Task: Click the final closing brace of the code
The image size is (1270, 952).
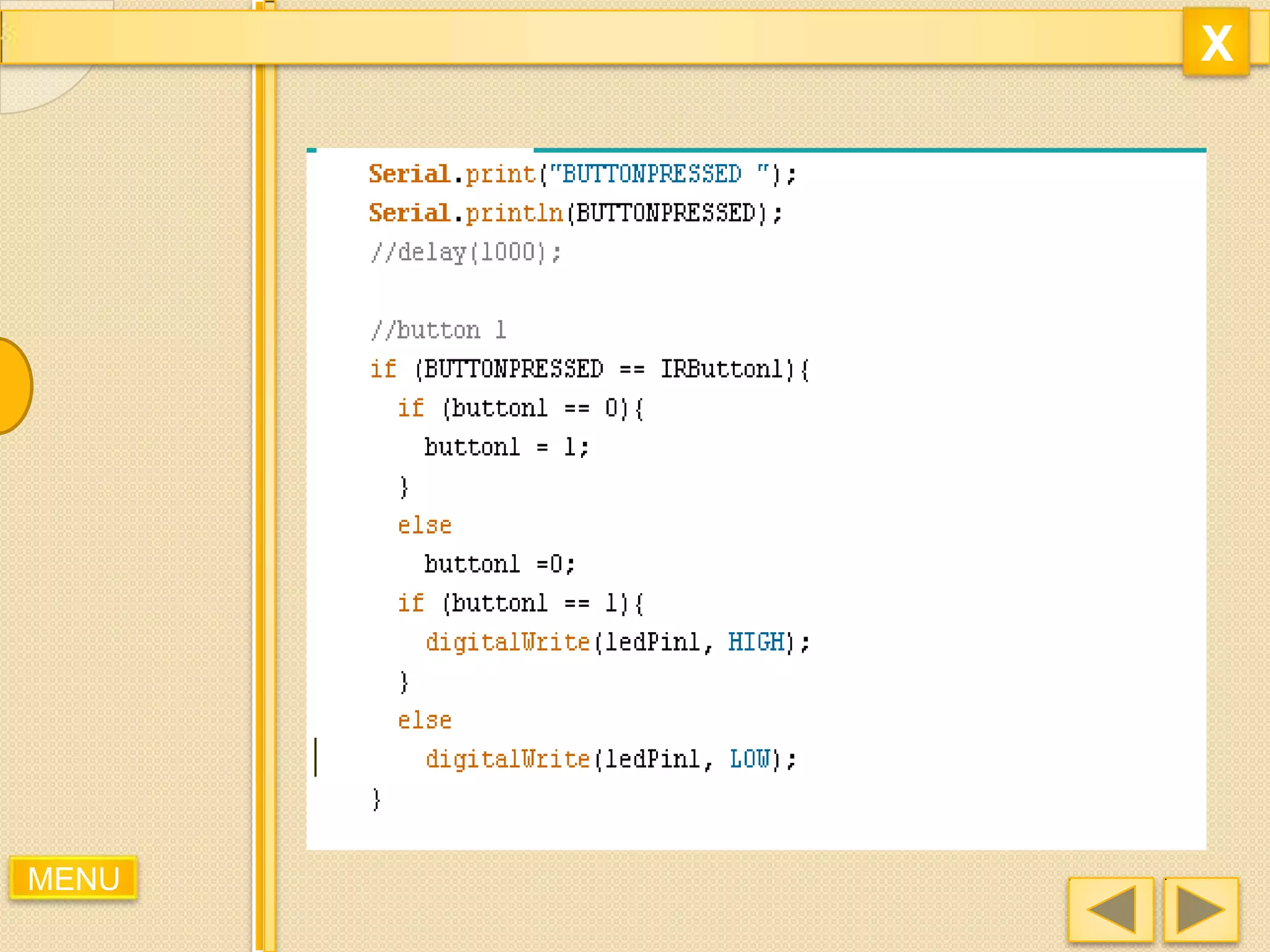Action: pyautogui.click(x=376, y=799)
